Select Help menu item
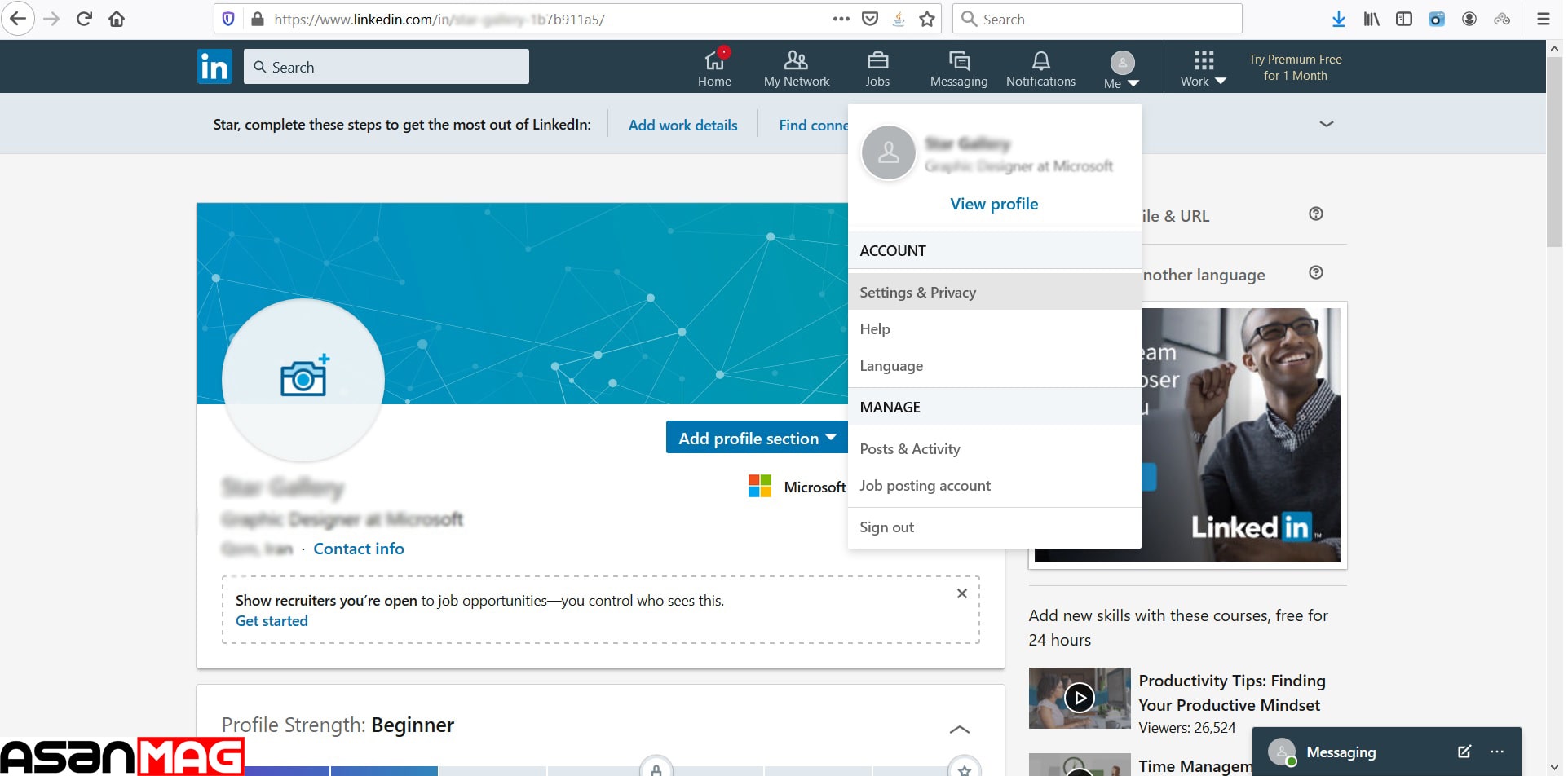The height and width of the screenshot is (776, 1568). tap(994, 328)
